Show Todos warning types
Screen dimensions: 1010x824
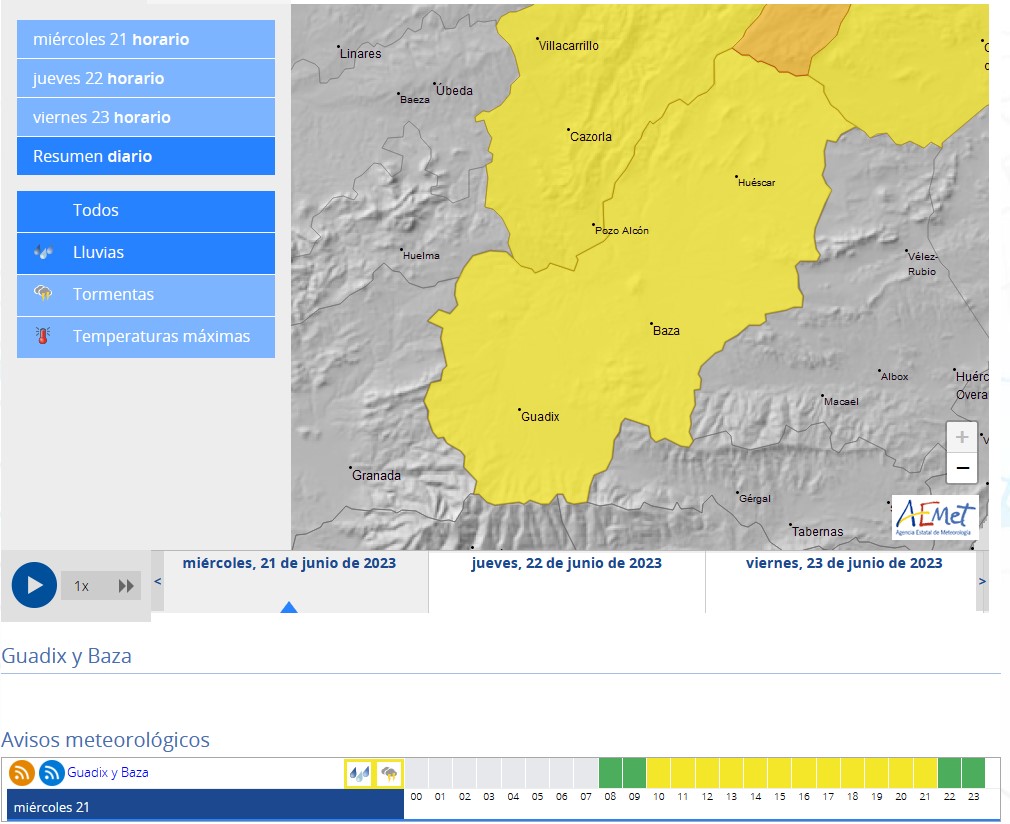point(146,211)
